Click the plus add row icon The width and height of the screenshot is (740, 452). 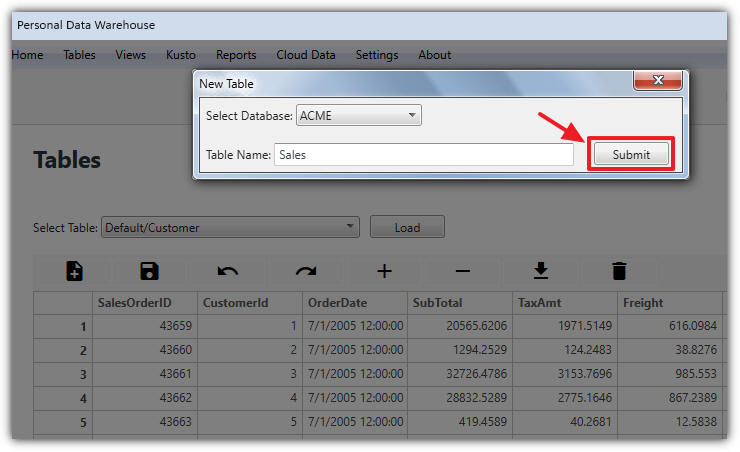pos(385,271)
